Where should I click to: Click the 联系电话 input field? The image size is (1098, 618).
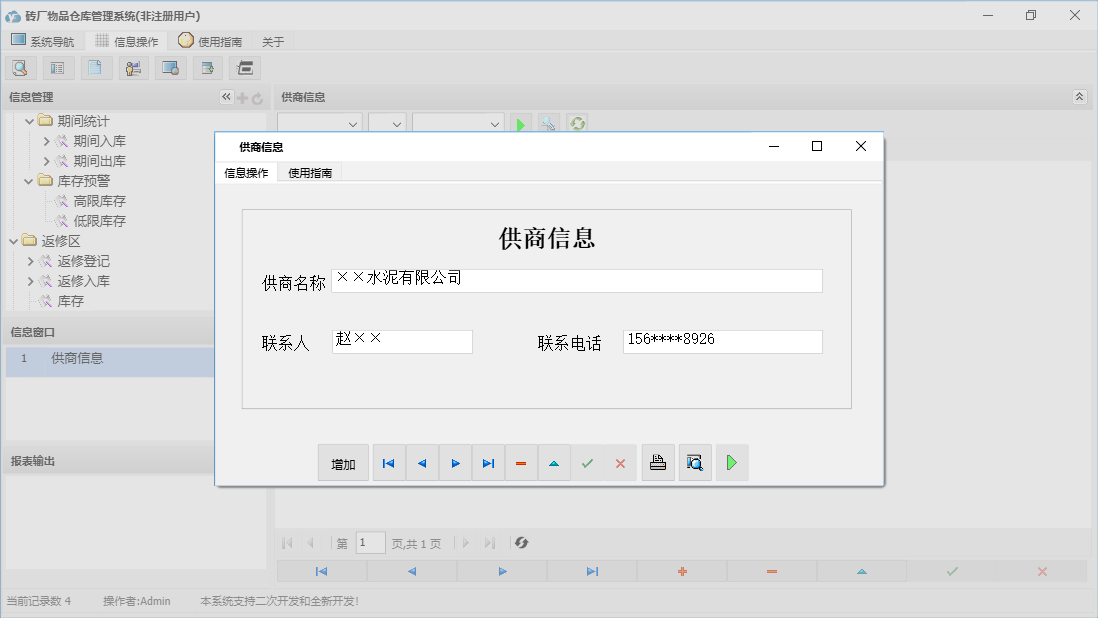pyautogui.click(x=722, y=341)
